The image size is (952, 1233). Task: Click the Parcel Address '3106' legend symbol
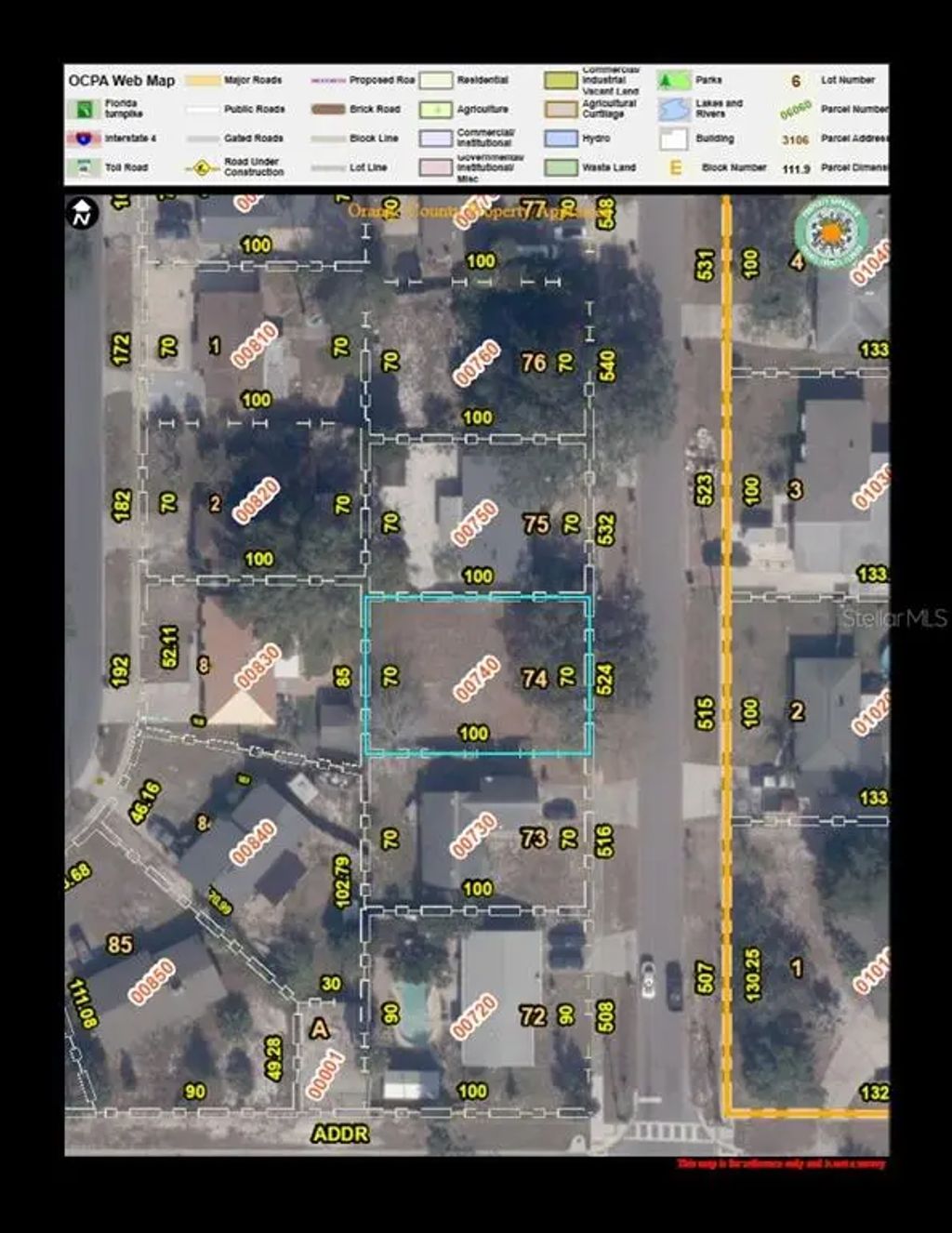796,139
